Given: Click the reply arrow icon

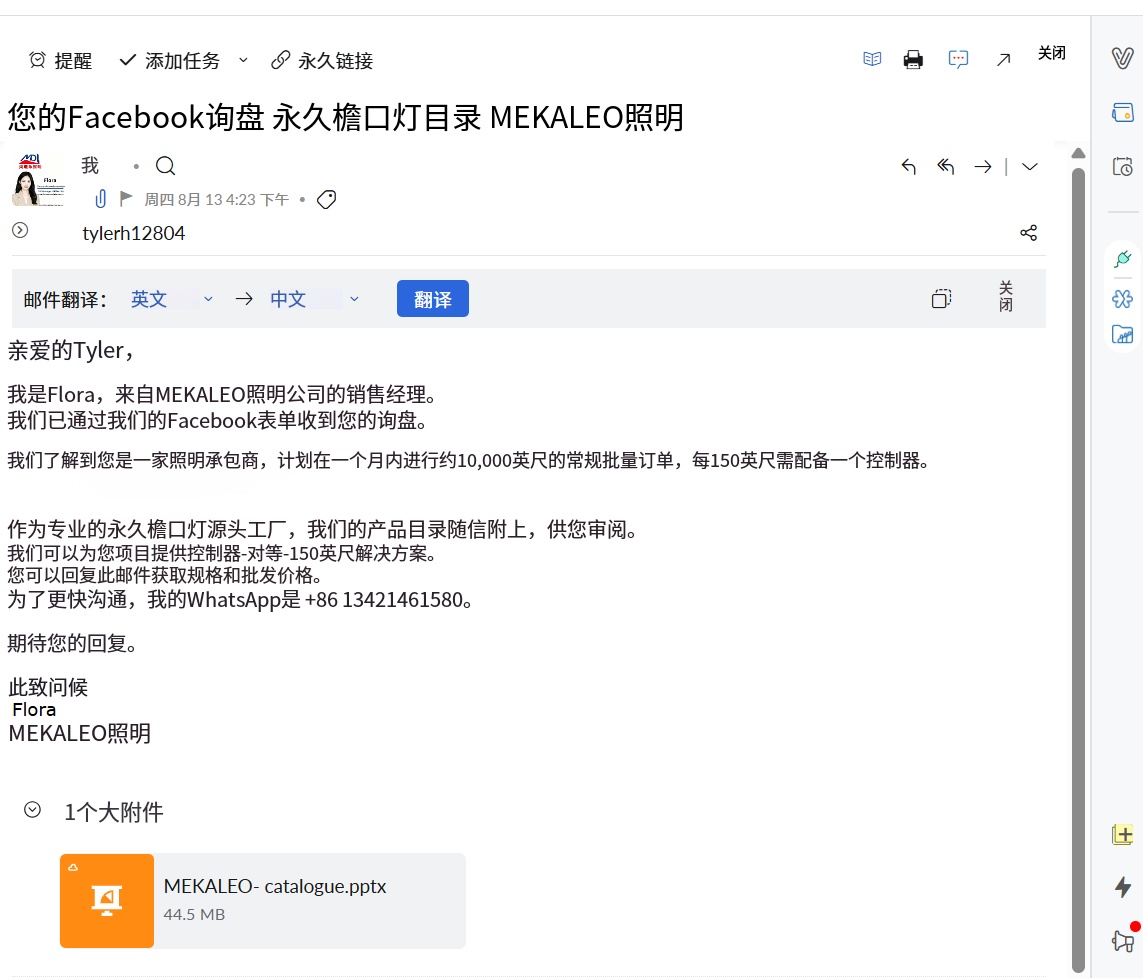Looking at the screenshot, I should coord(908,167).
